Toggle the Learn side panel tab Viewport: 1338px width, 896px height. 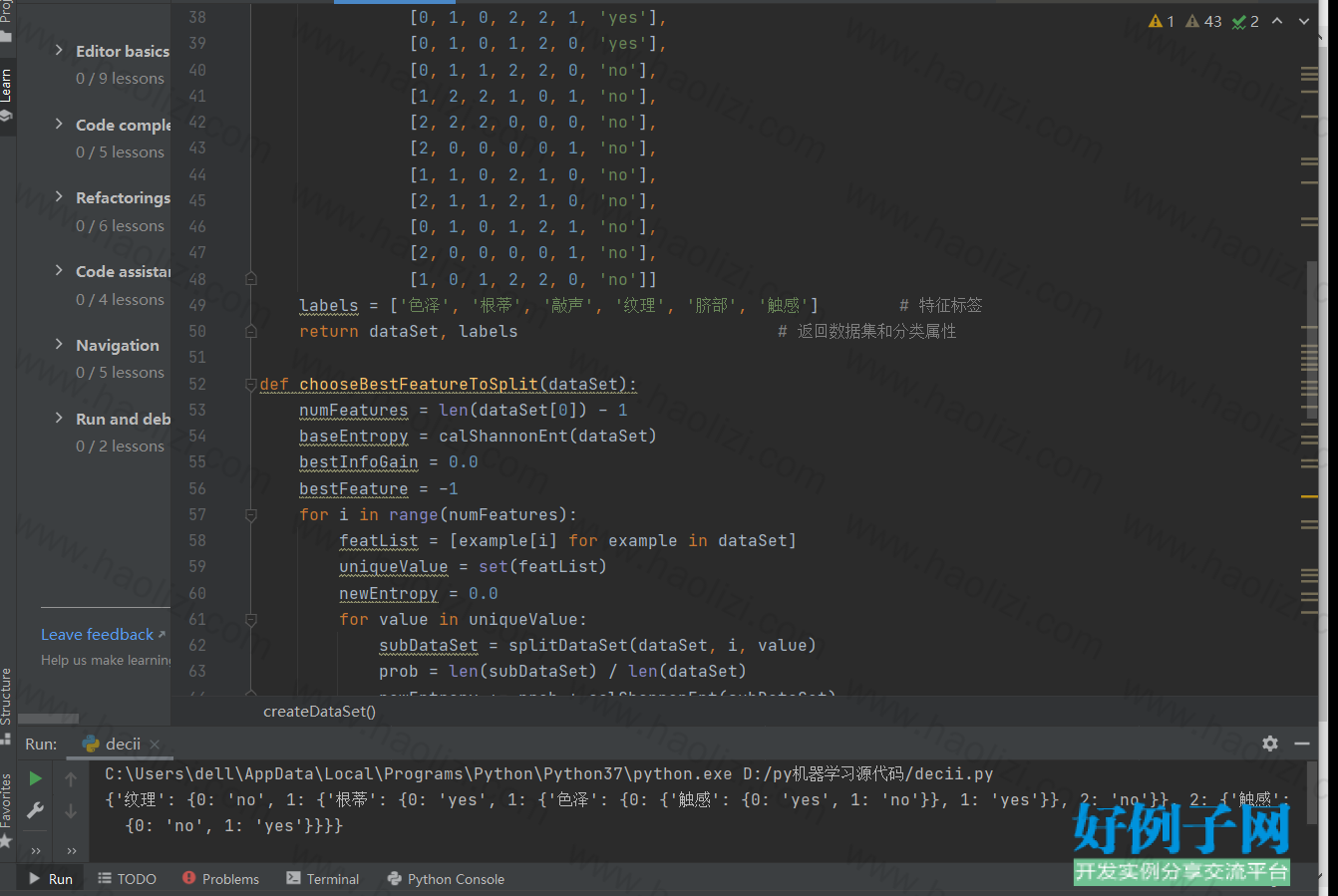click(6, 96)
